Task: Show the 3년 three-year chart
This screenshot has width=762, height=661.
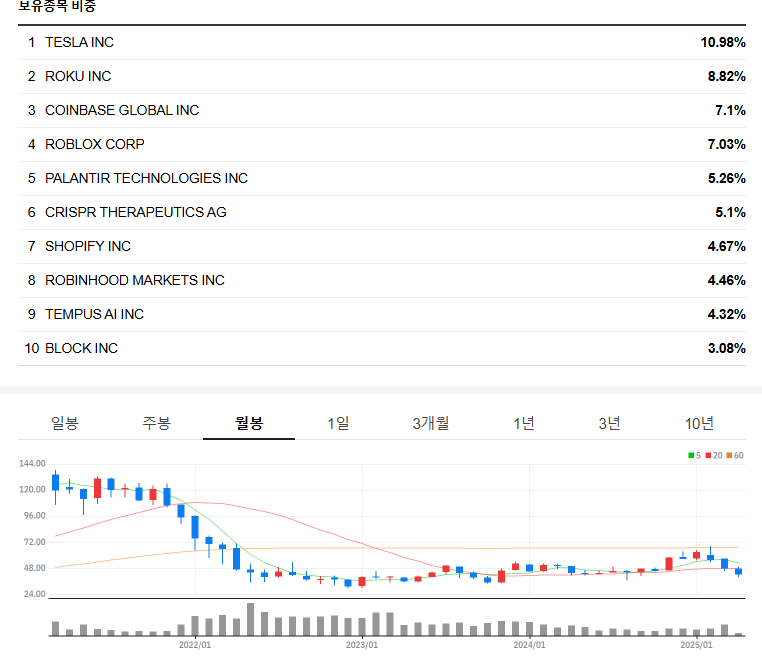Action: point(609,423)
